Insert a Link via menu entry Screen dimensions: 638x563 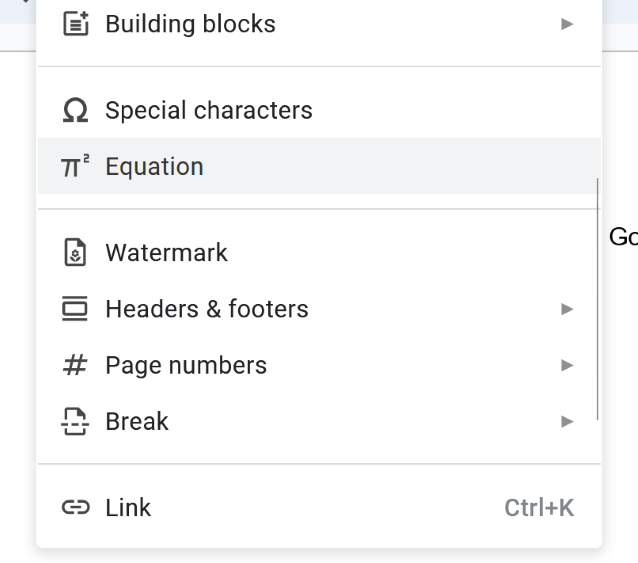(128, 508)
